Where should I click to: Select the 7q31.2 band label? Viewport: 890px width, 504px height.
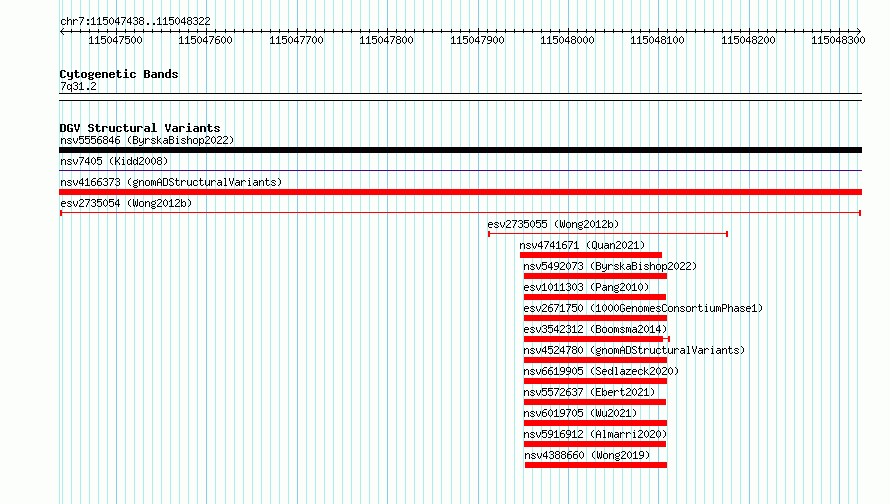[x=78, y=86]
